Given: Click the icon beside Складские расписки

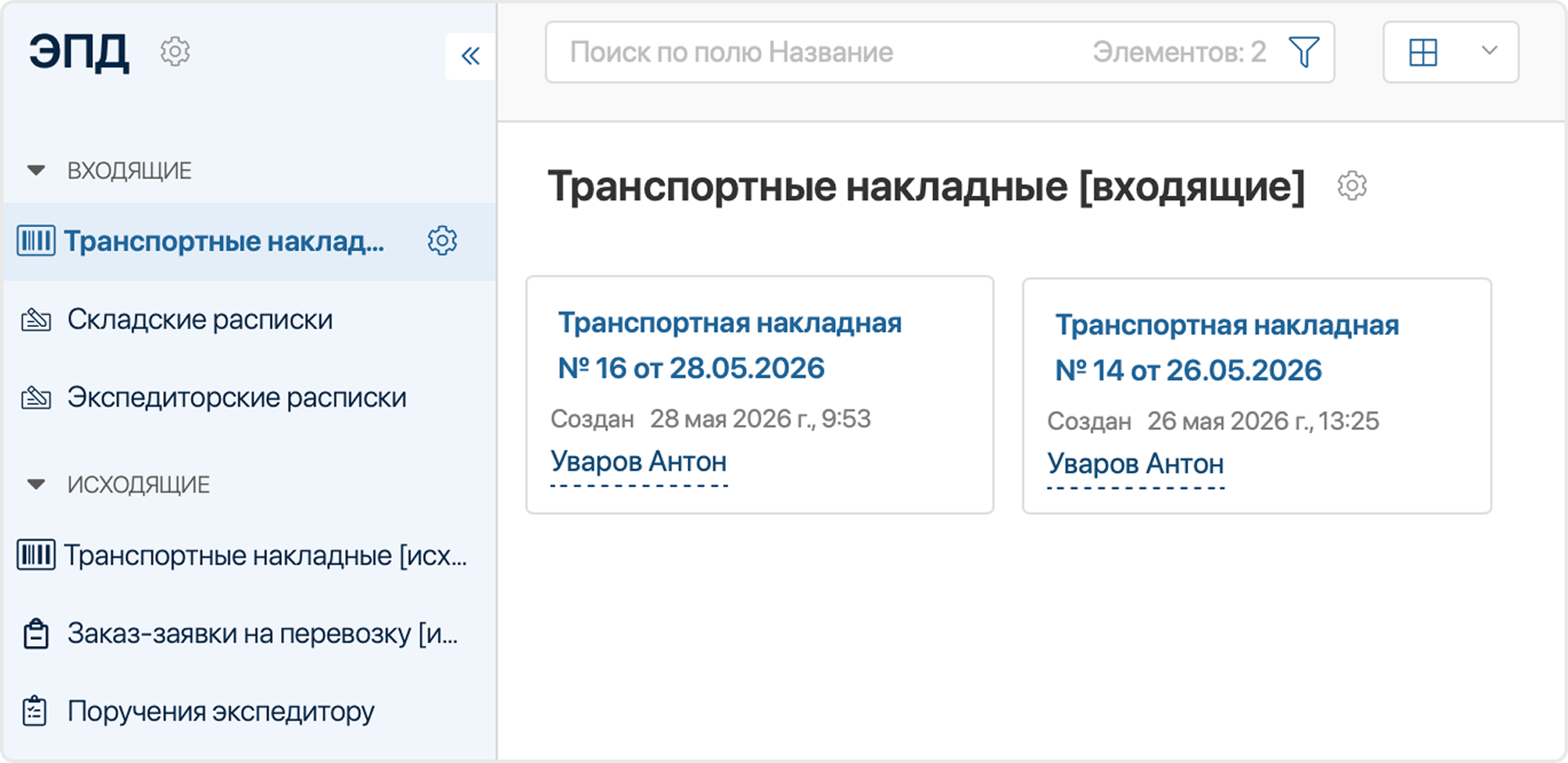Looking at the screenshot, I should 36,320.
